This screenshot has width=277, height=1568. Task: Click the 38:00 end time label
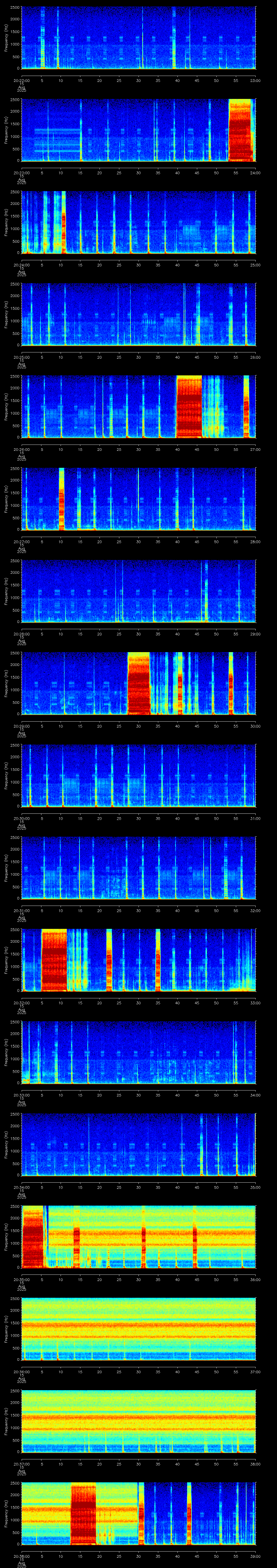[255, 1463]
